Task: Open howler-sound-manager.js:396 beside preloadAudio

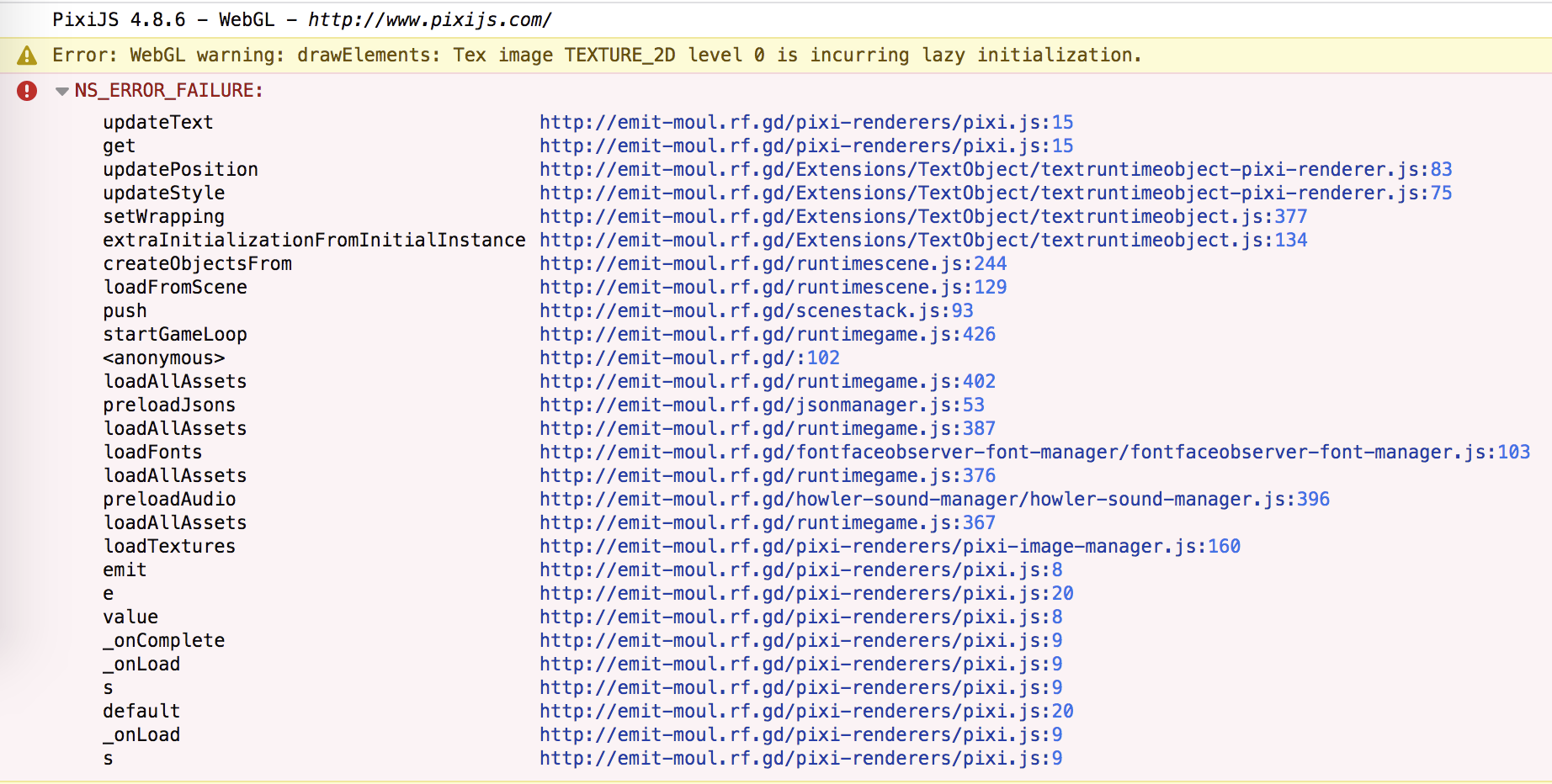Action: (934, 499)
